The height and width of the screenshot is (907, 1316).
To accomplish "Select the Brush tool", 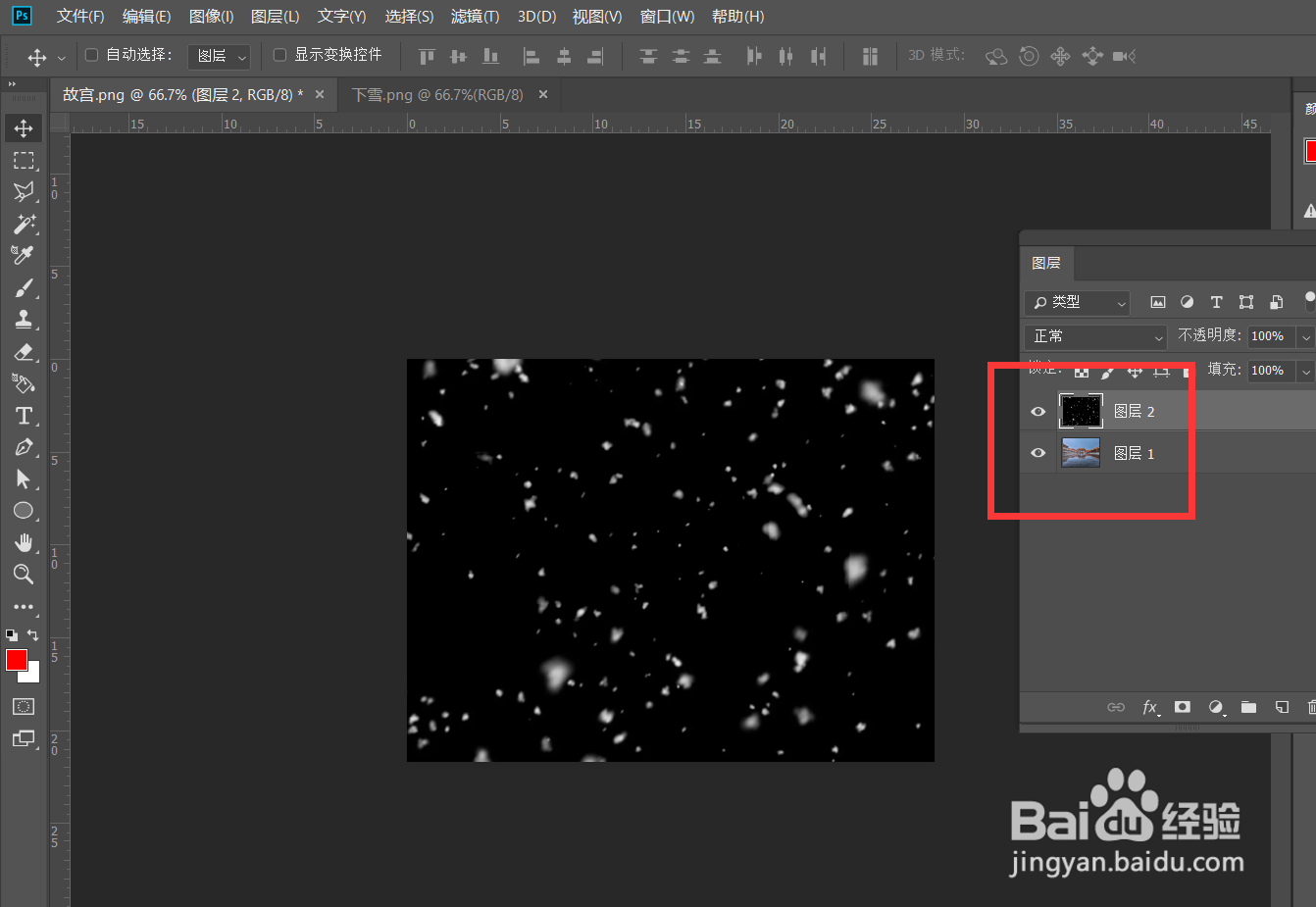I will pyautogui.click(x=24, y=286).
